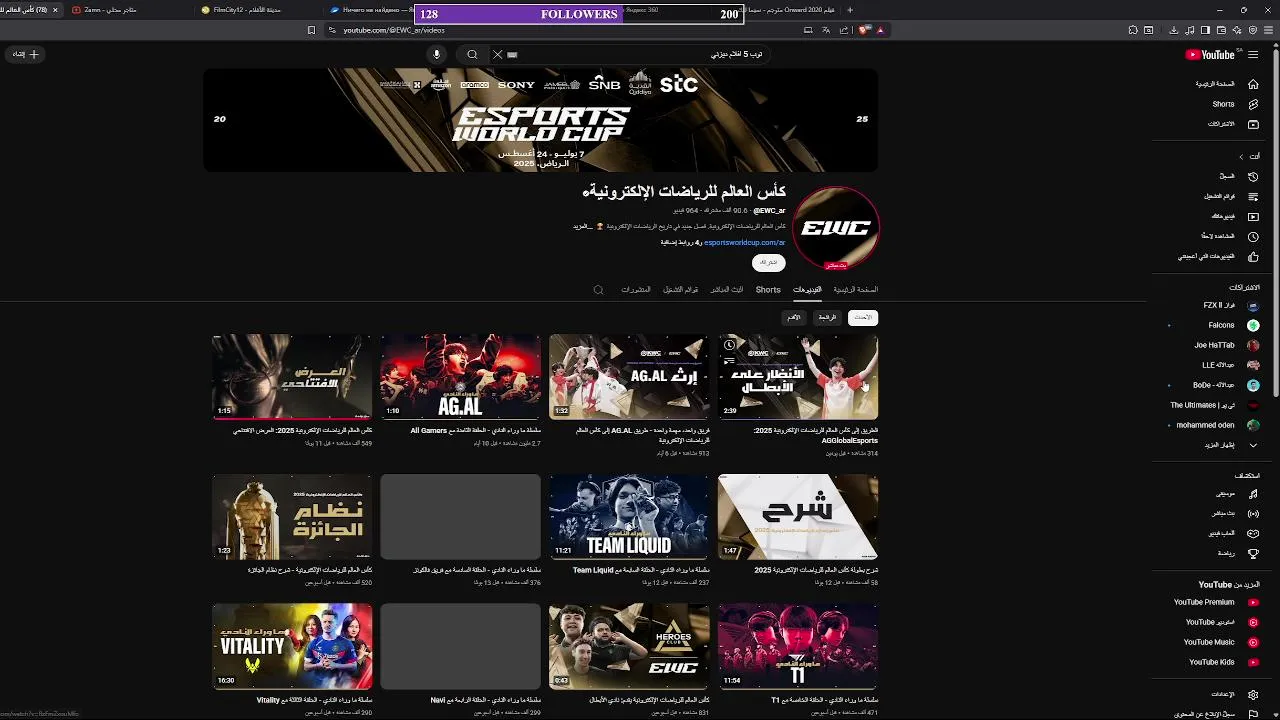Open the channel Posts tab
The image size is (1280, 720).
[x=636, y=290]
